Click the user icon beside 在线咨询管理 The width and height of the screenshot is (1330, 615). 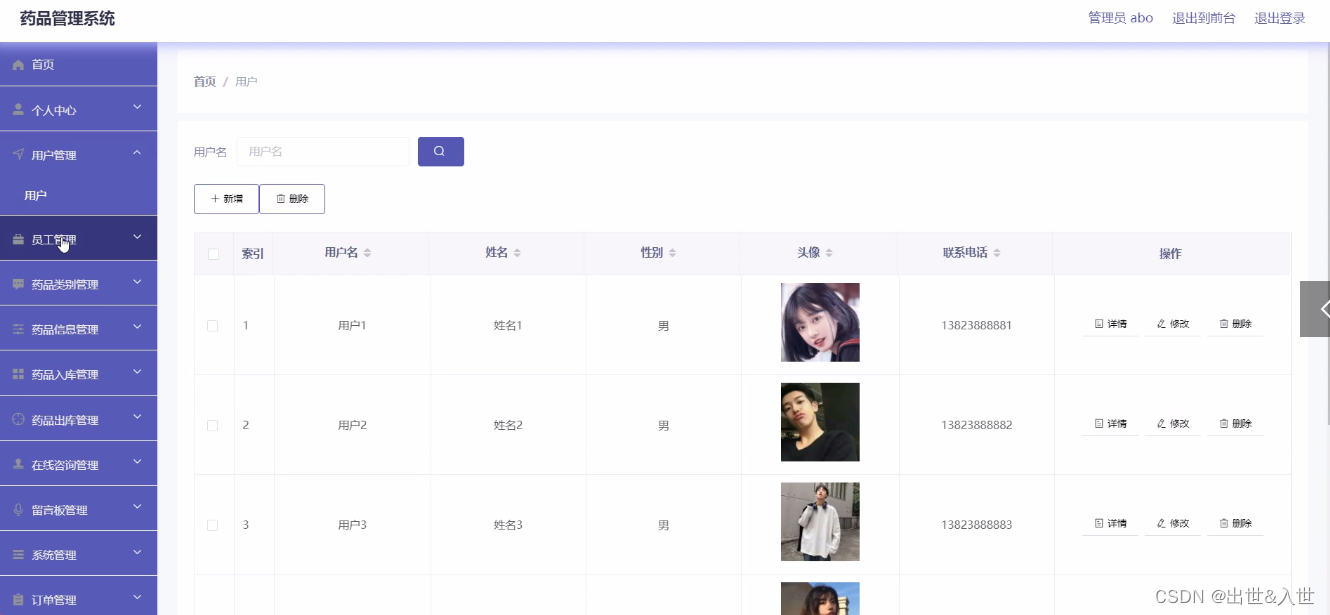pyautogui.click(x=18, y=465)
